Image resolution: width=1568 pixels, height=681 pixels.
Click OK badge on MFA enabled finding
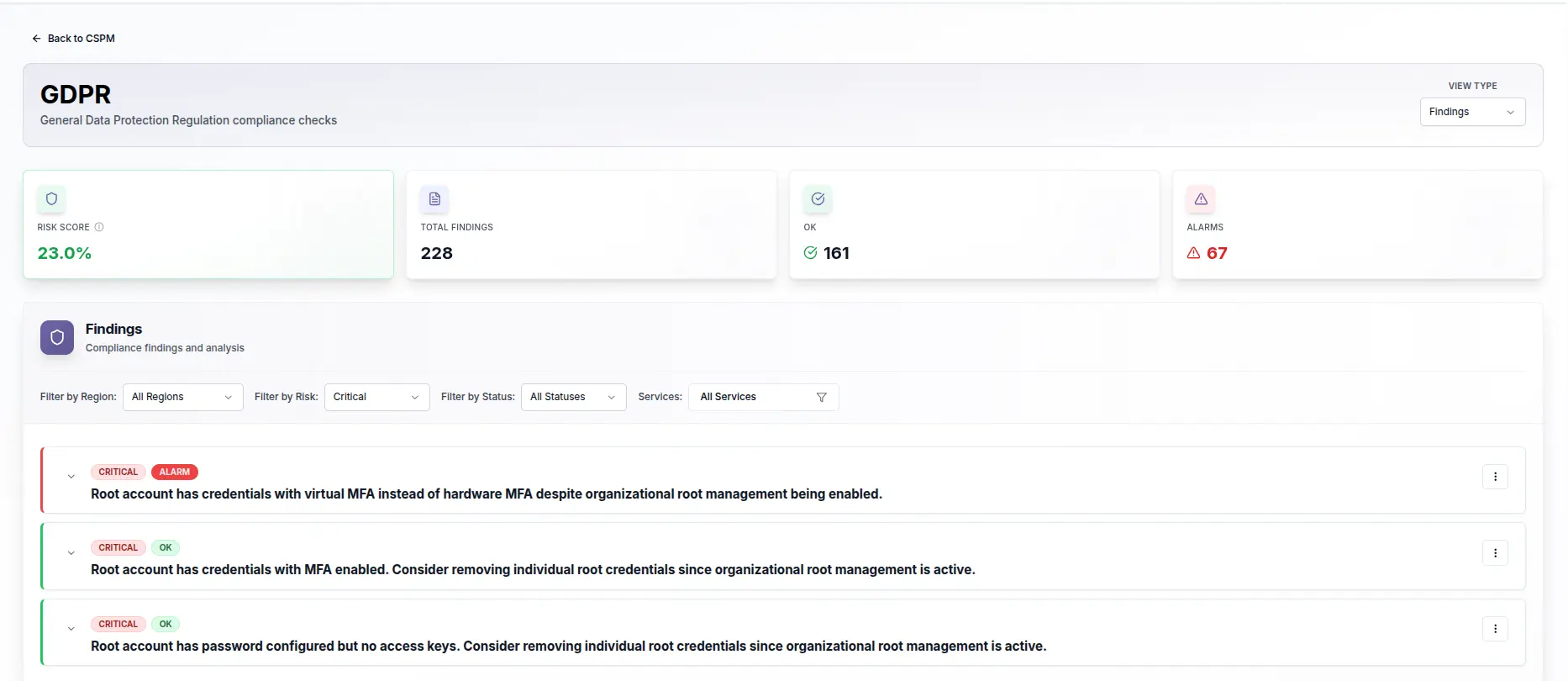tap(166, 548)
